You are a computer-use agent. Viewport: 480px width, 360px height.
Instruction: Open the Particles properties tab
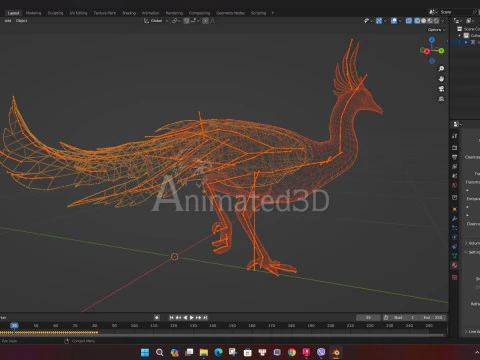pyautogui.click(x=454, y=228)
